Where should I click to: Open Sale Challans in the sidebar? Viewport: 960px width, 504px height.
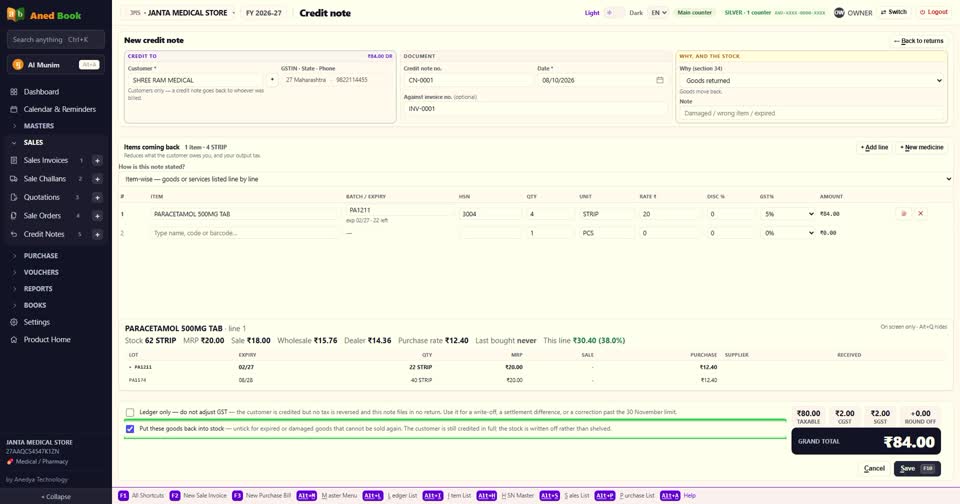(45, 179)
